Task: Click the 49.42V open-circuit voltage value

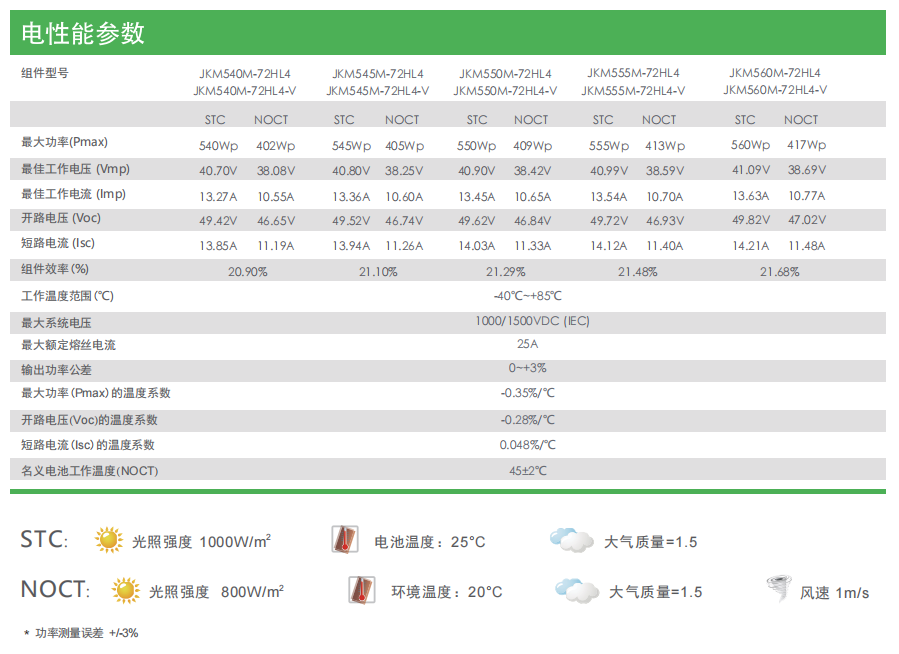Action: click(218, 221)
